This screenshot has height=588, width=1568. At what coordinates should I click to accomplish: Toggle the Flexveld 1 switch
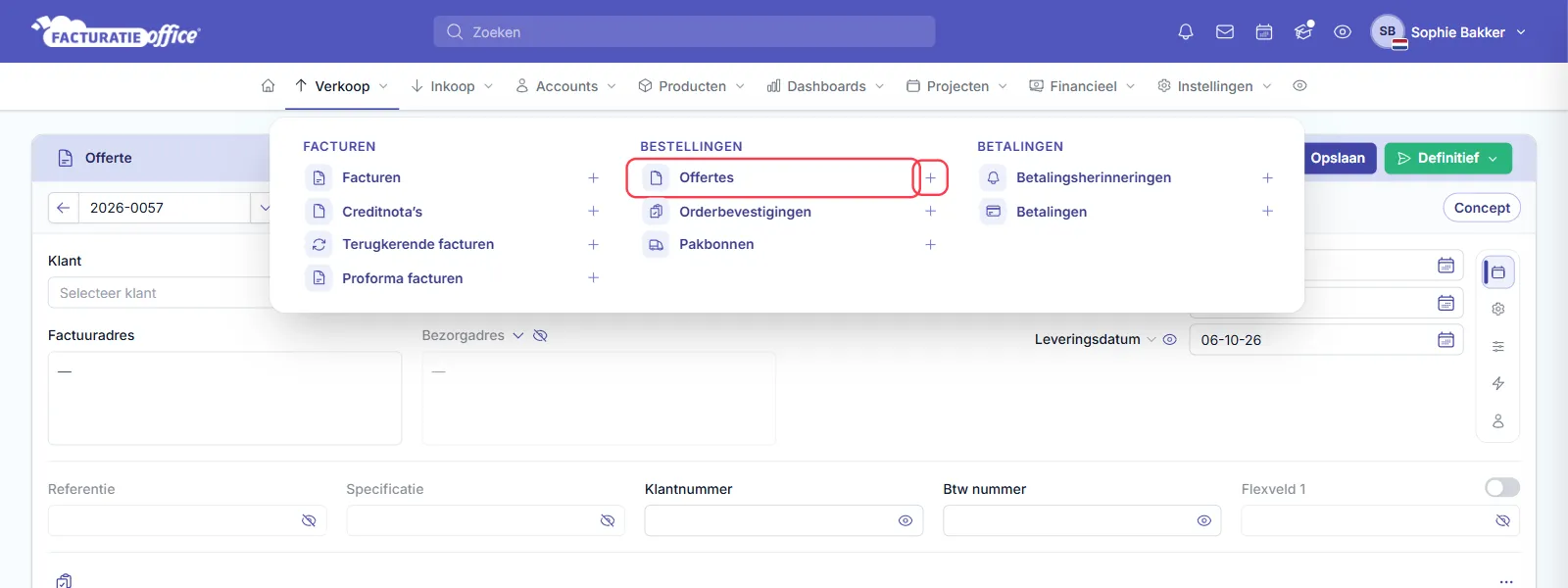point(1502,487)
